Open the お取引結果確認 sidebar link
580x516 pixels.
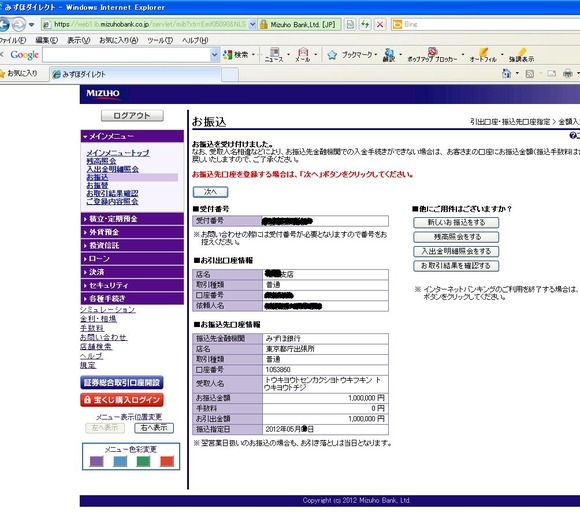112,193
